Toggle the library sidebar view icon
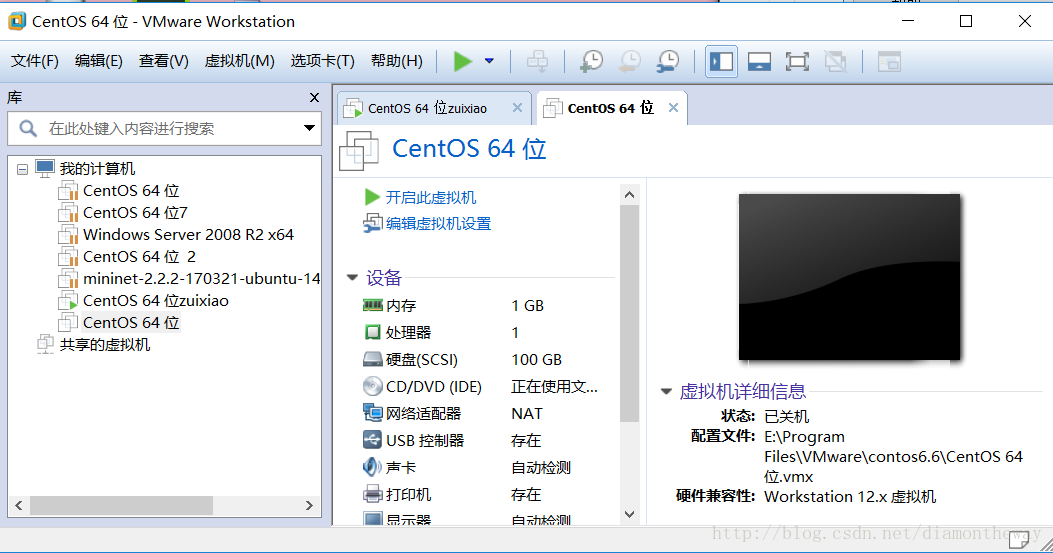1053x553 pixels. 721,62
